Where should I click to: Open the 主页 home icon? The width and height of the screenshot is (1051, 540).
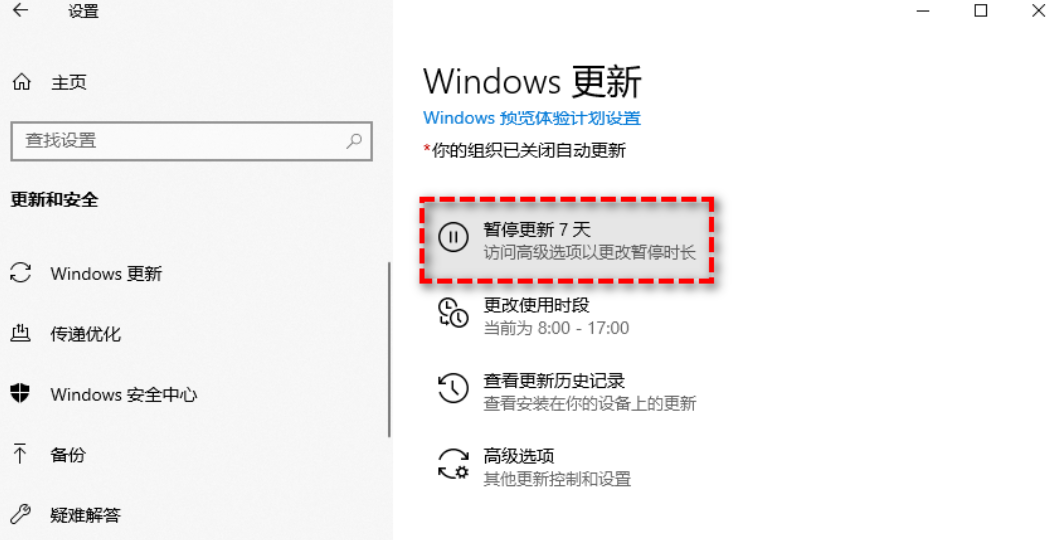(21, 82)
